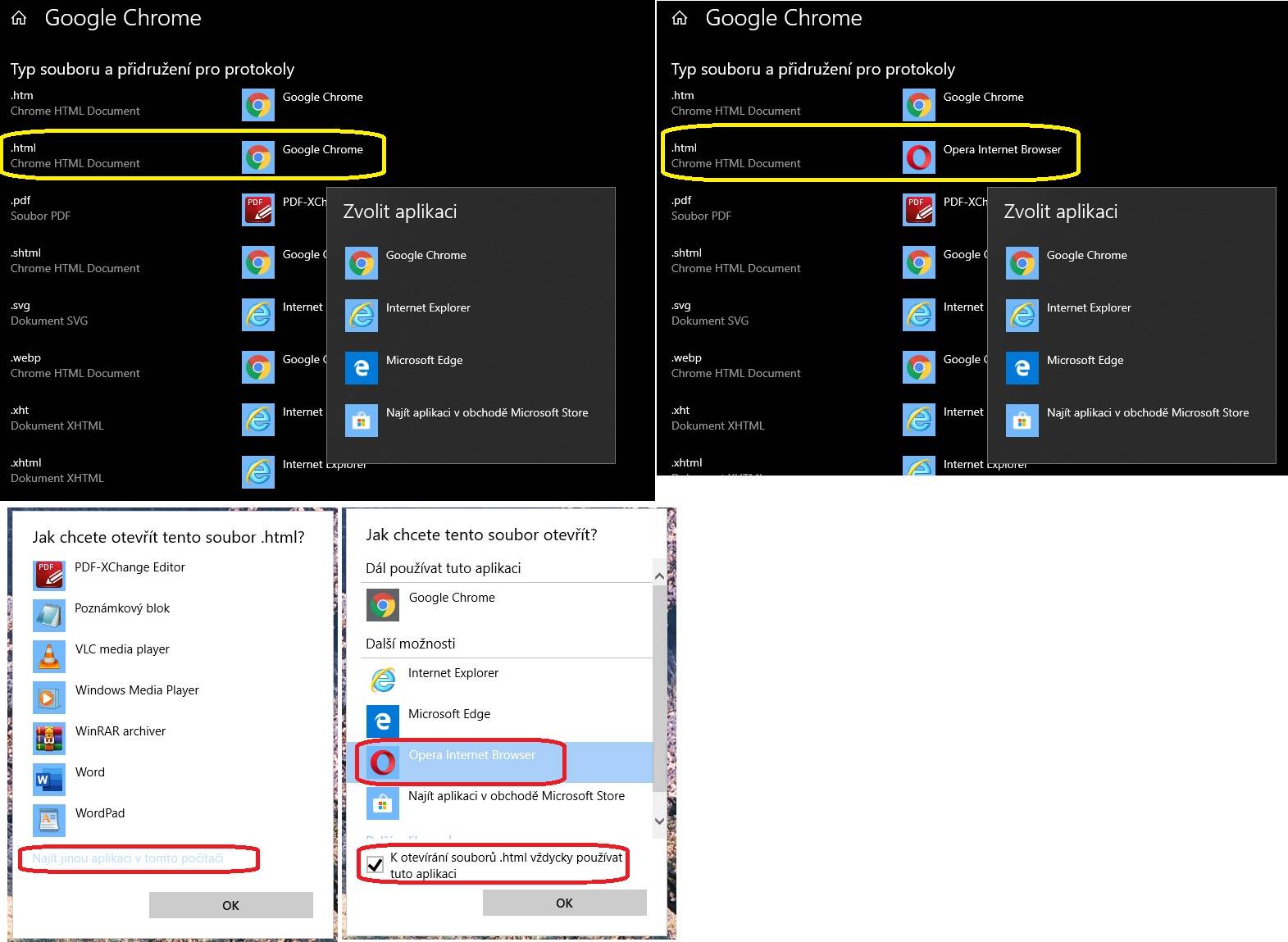Click the Chrome icon for .htm in left Settings panel
The image size is (1288, 942).
258,105
